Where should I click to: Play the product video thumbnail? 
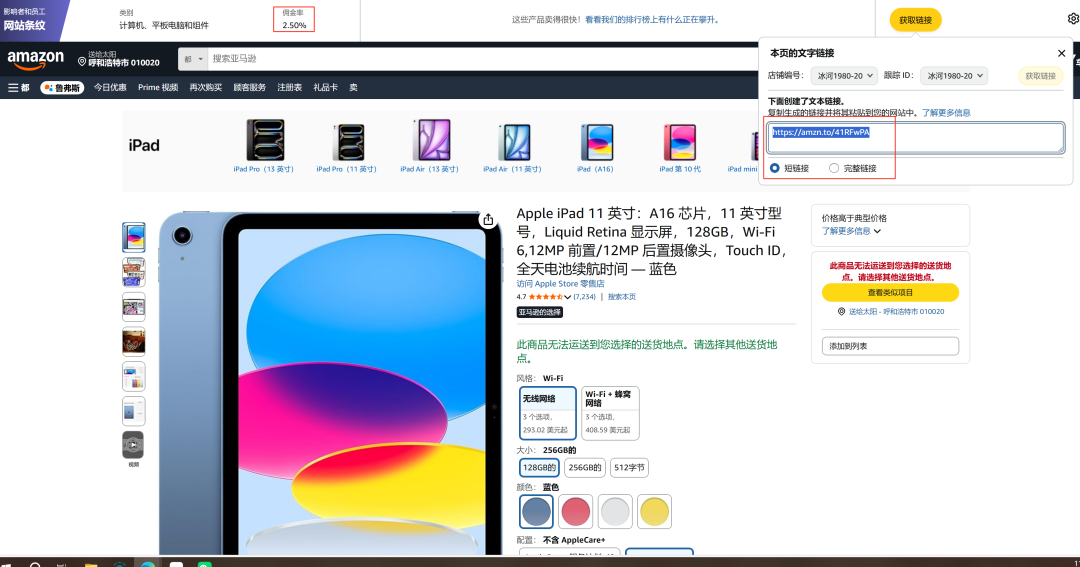coord(134,445)
